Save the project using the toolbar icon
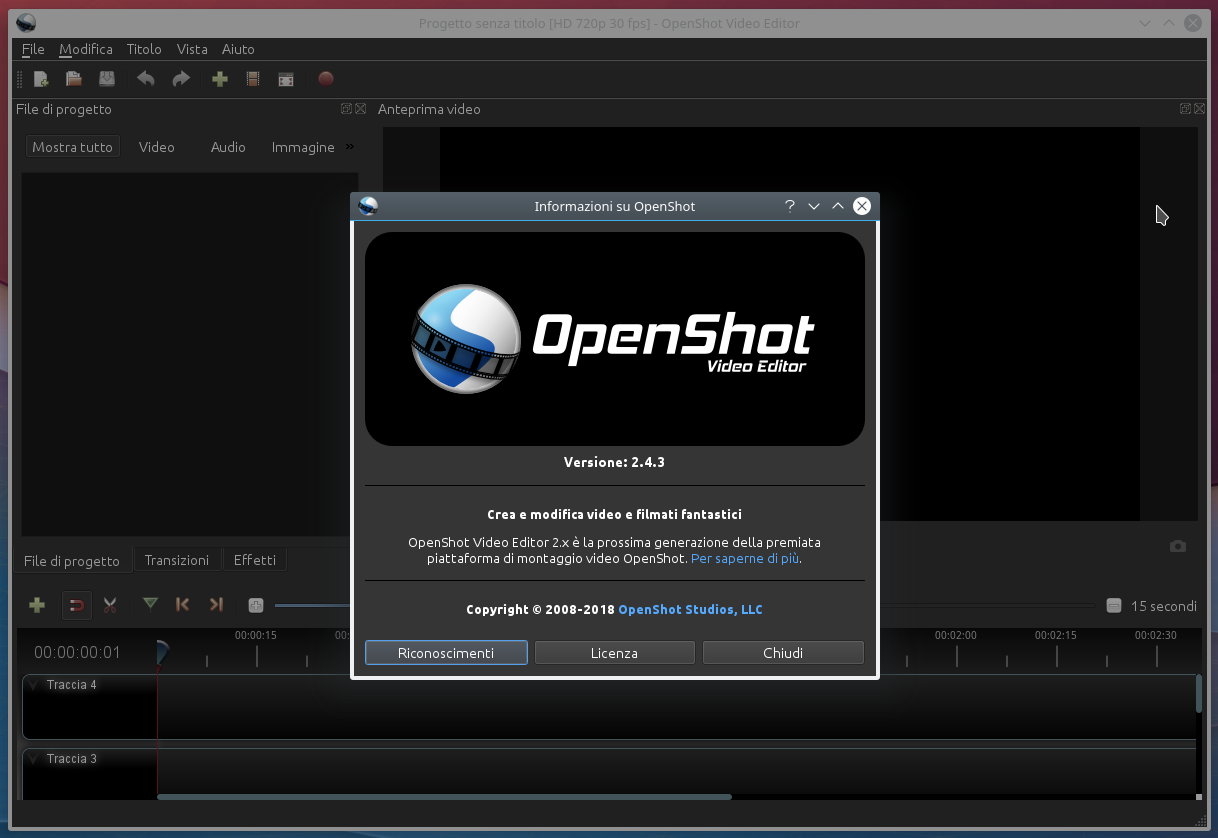 [106, 79]
